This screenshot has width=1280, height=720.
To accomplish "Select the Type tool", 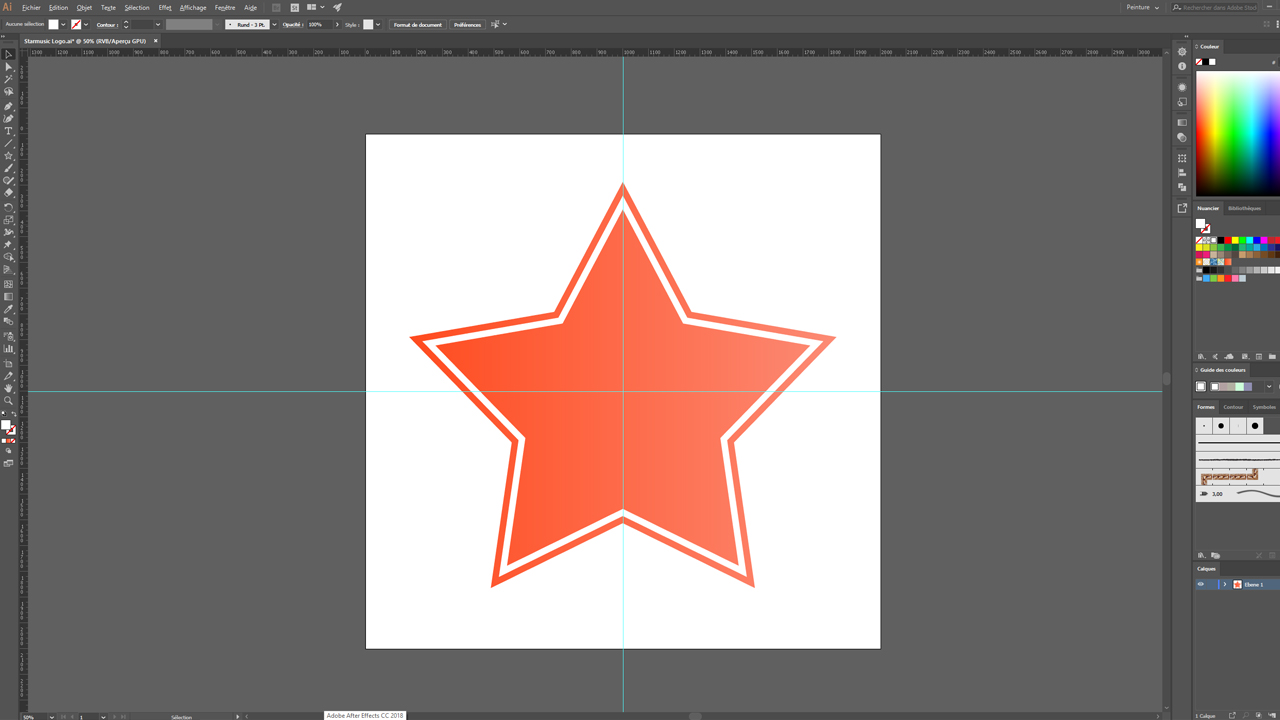I will click(x=9, y=131).
